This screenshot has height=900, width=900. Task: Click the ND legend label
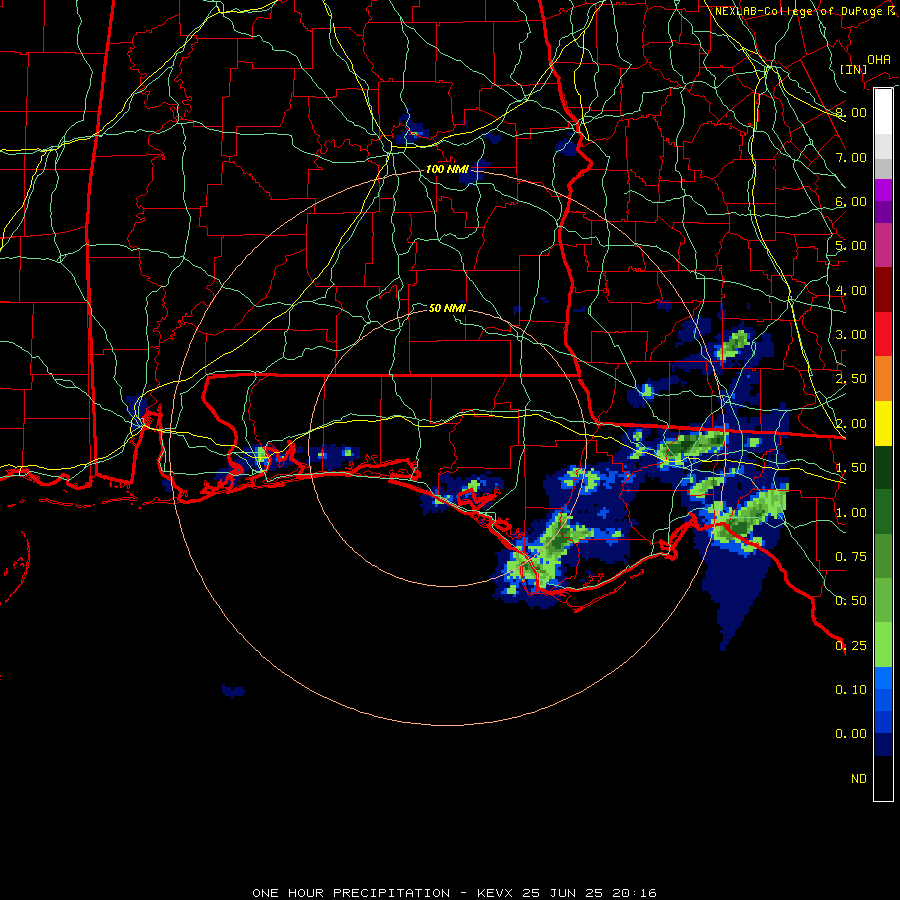tap(859, 779)
